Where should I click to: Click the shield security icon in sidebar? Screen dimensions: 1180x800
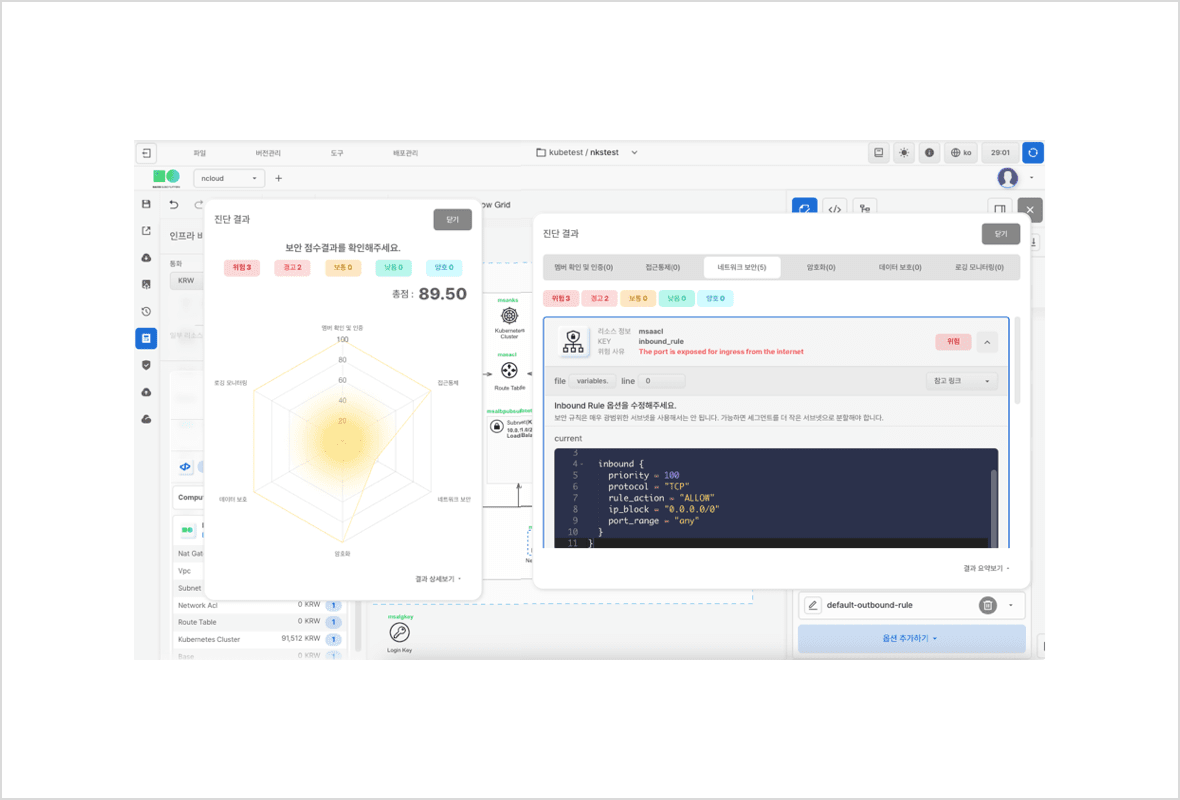[x=146, y=365]
